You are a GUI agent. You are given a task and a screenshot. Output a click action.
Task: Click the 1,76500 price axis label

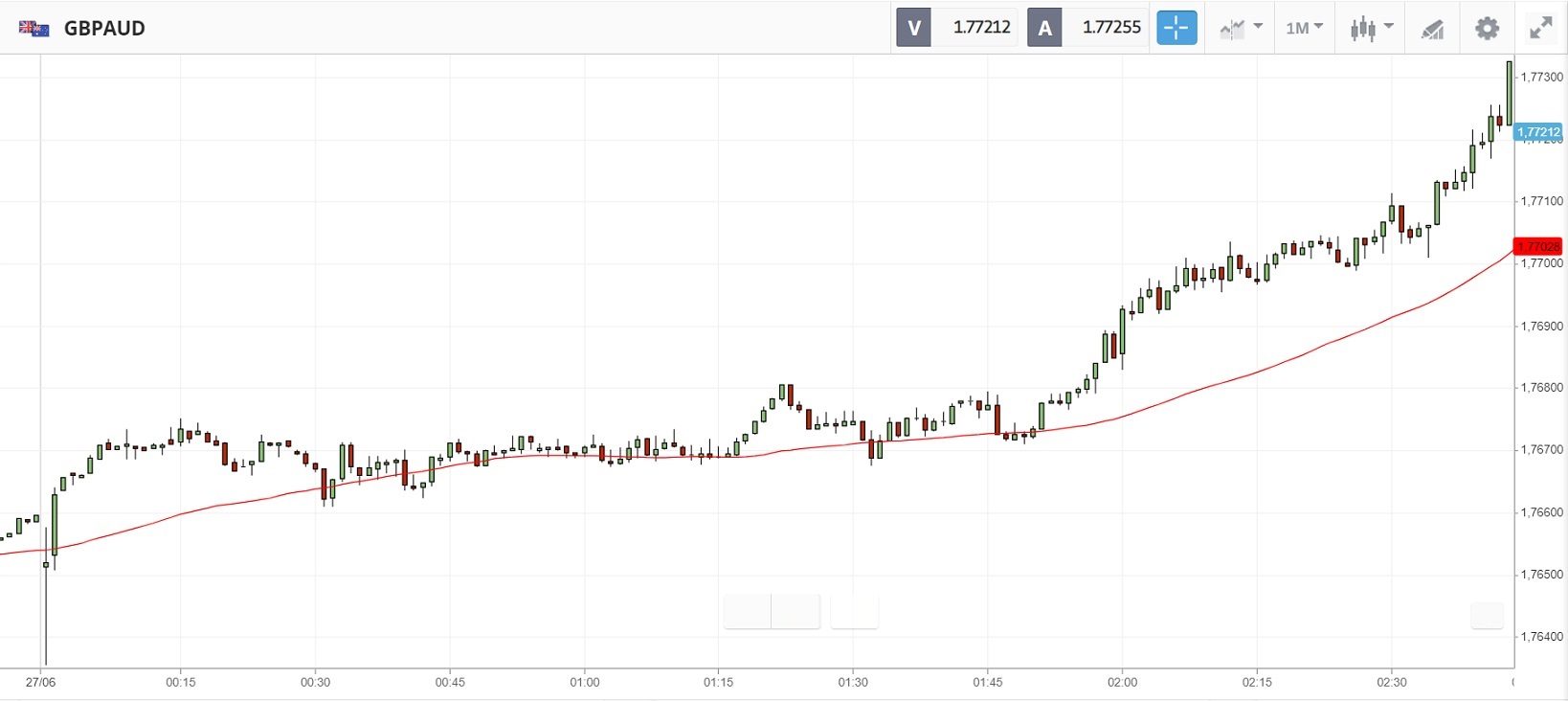(x=1542, y=575)
